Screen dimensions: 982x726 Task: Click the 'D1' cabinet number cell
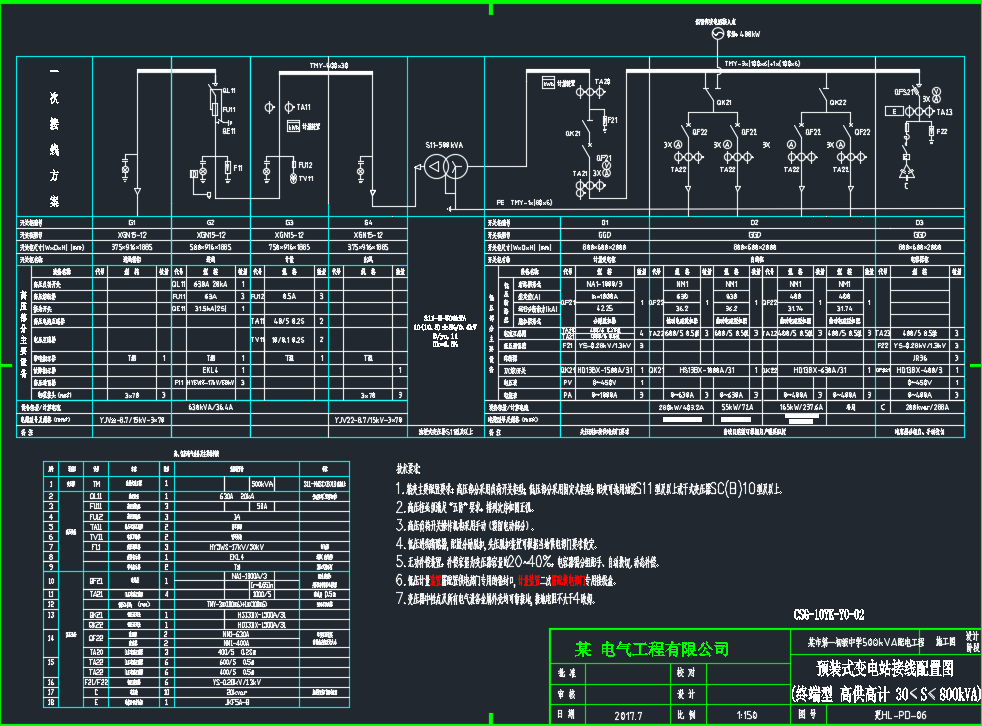604,222
